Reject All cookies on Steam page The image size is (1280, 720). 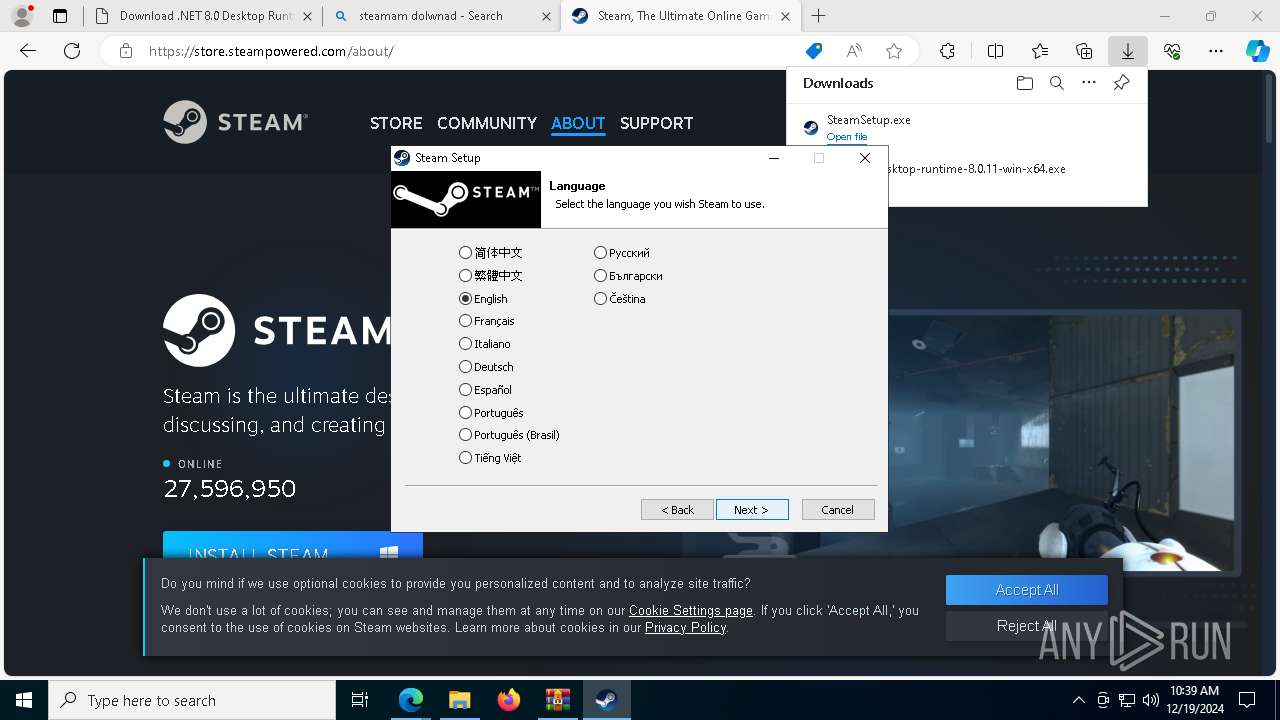[1027, 626]
